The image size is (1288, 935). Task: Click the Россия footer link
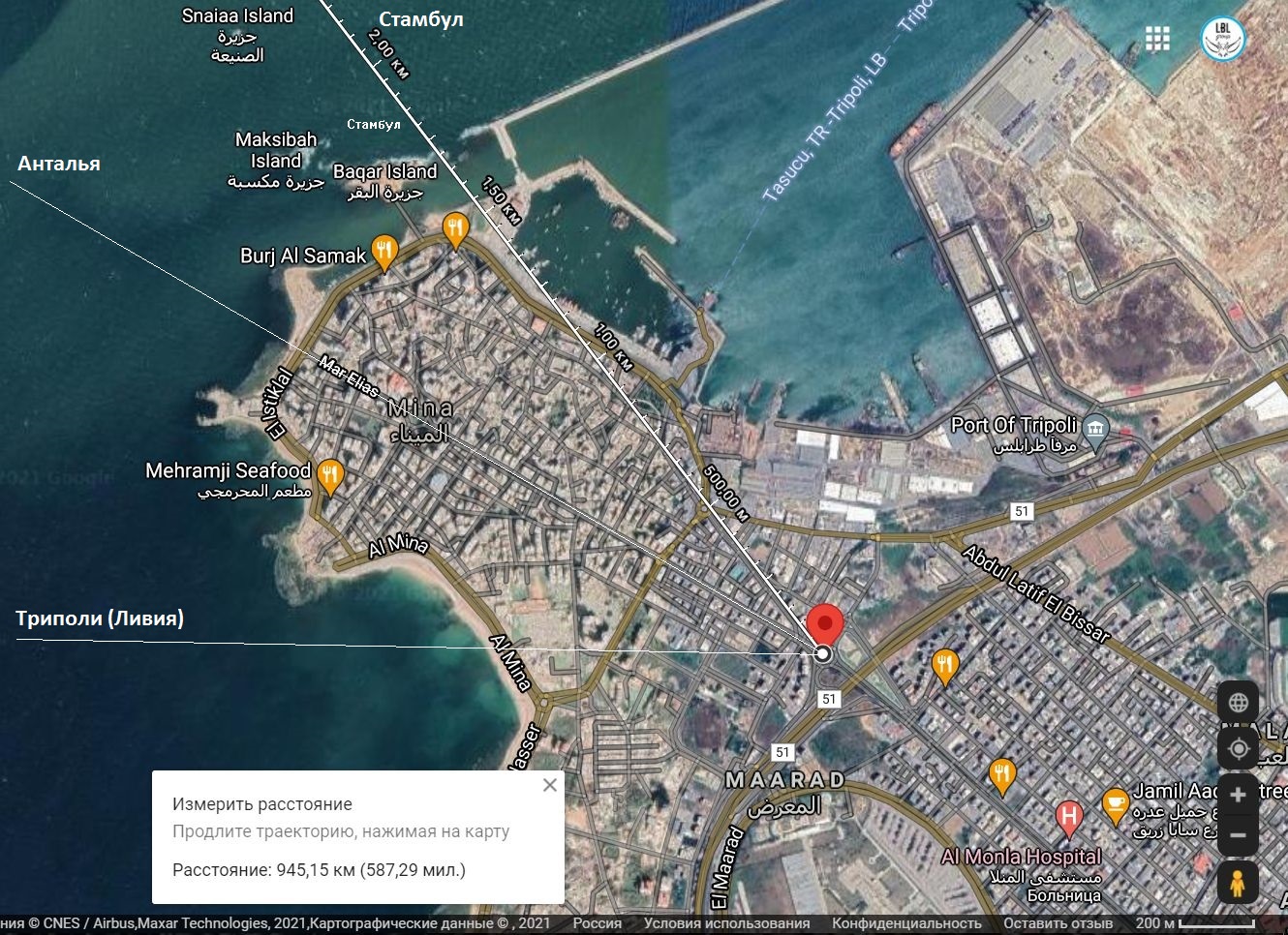[x=598, y=923]
